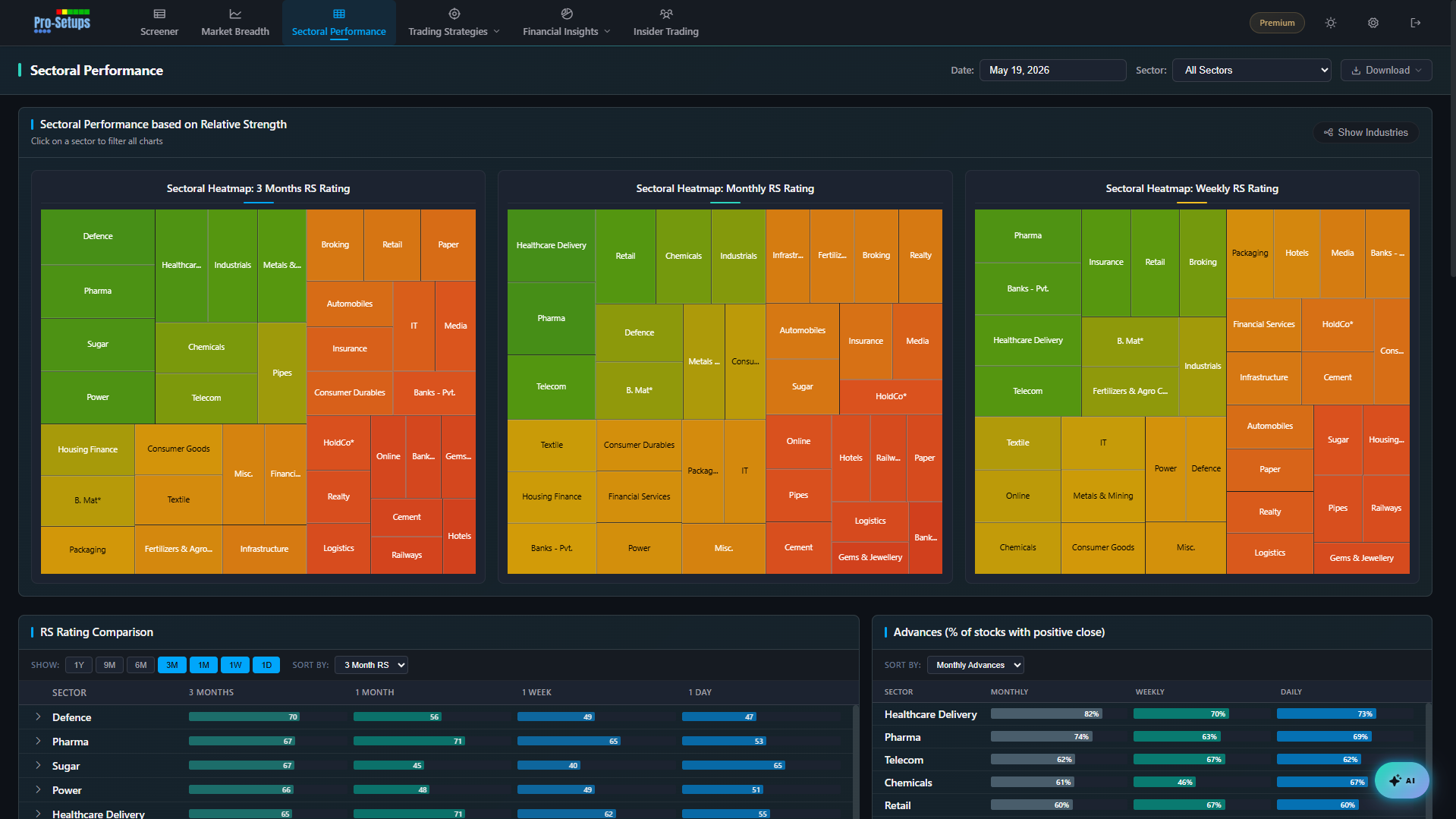Click Healthcare Delivery tile in Monthly heatmap
Screen dimensions: 1456x819
click(x=552, y=246)
